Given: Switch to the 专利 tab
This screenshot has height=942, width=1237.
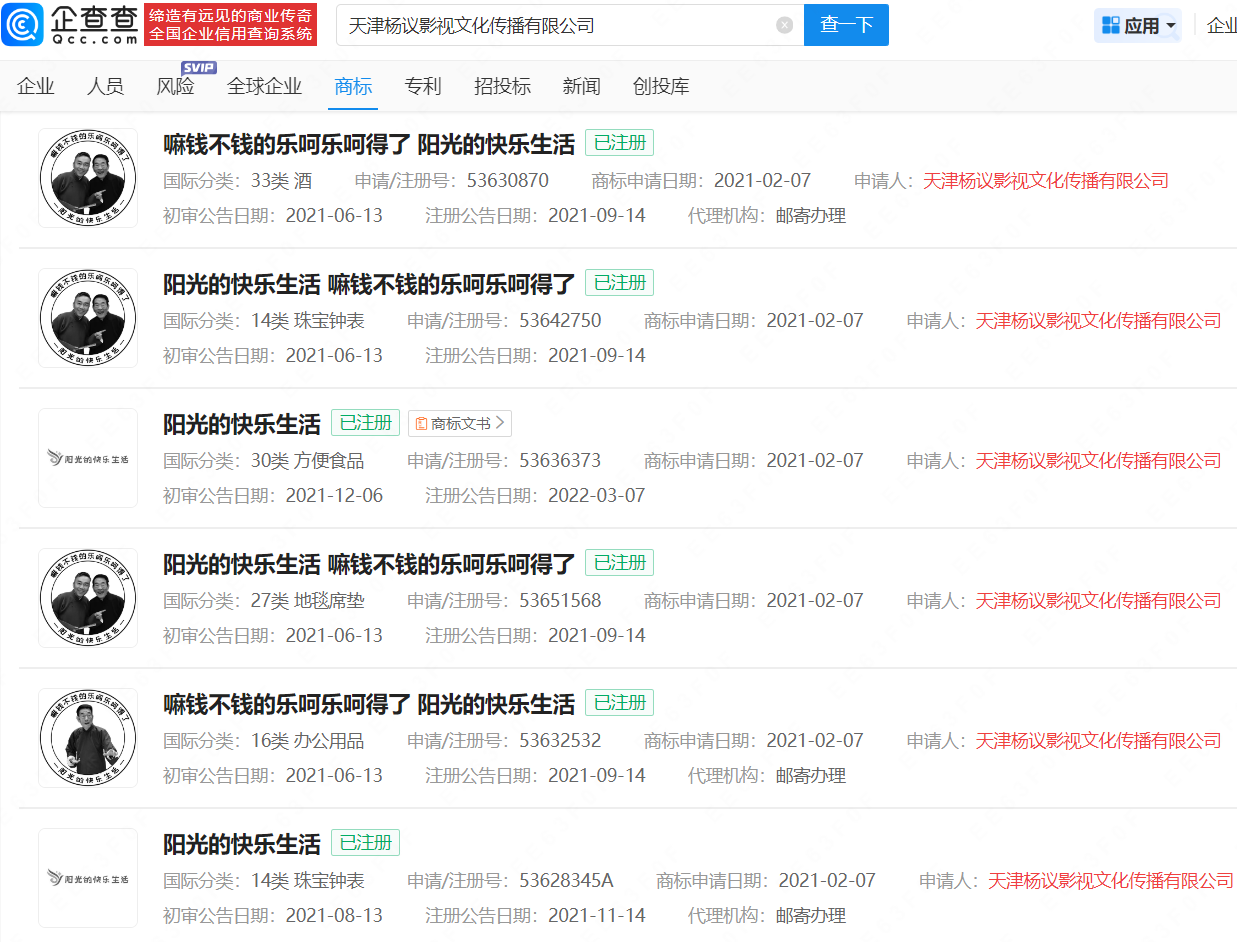Looking at the screenshot, I should click(x=423, y=86).
